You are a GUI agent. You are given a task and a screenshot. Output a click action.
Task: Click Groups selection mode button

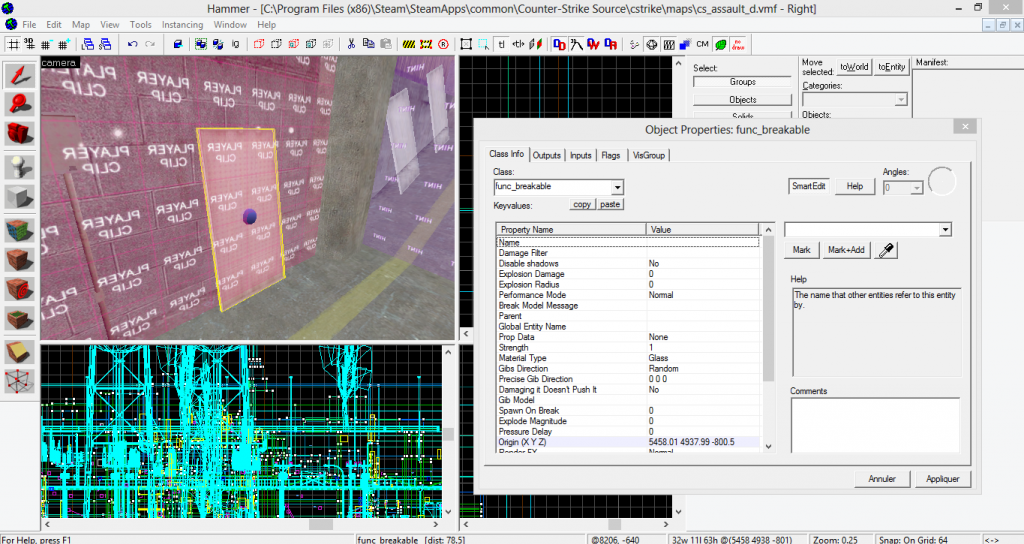pos(743,82)
